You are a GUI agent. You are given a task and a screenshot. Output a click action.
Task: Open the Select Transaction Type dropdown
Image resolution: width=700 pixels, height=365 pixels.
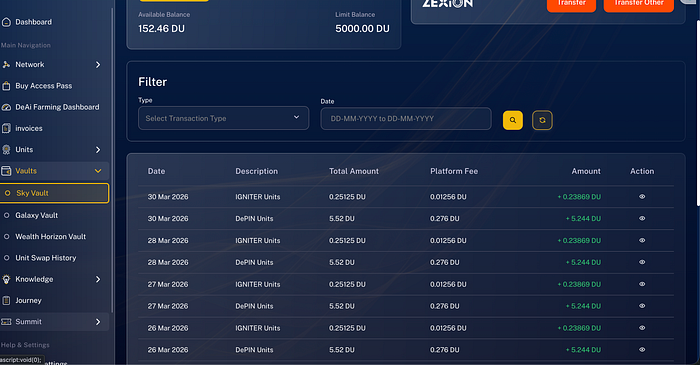point(223,118)
